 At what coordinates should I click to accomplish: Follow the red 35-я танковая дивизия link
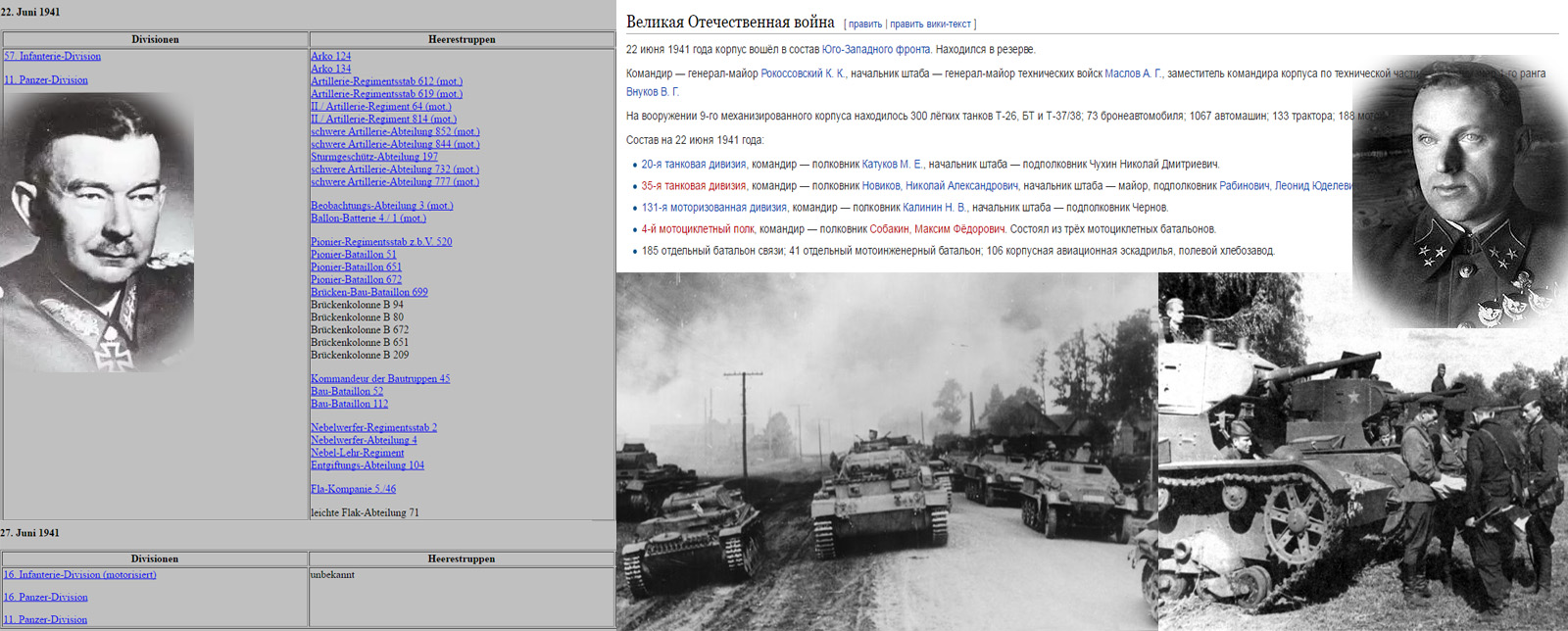pos(694,186)
